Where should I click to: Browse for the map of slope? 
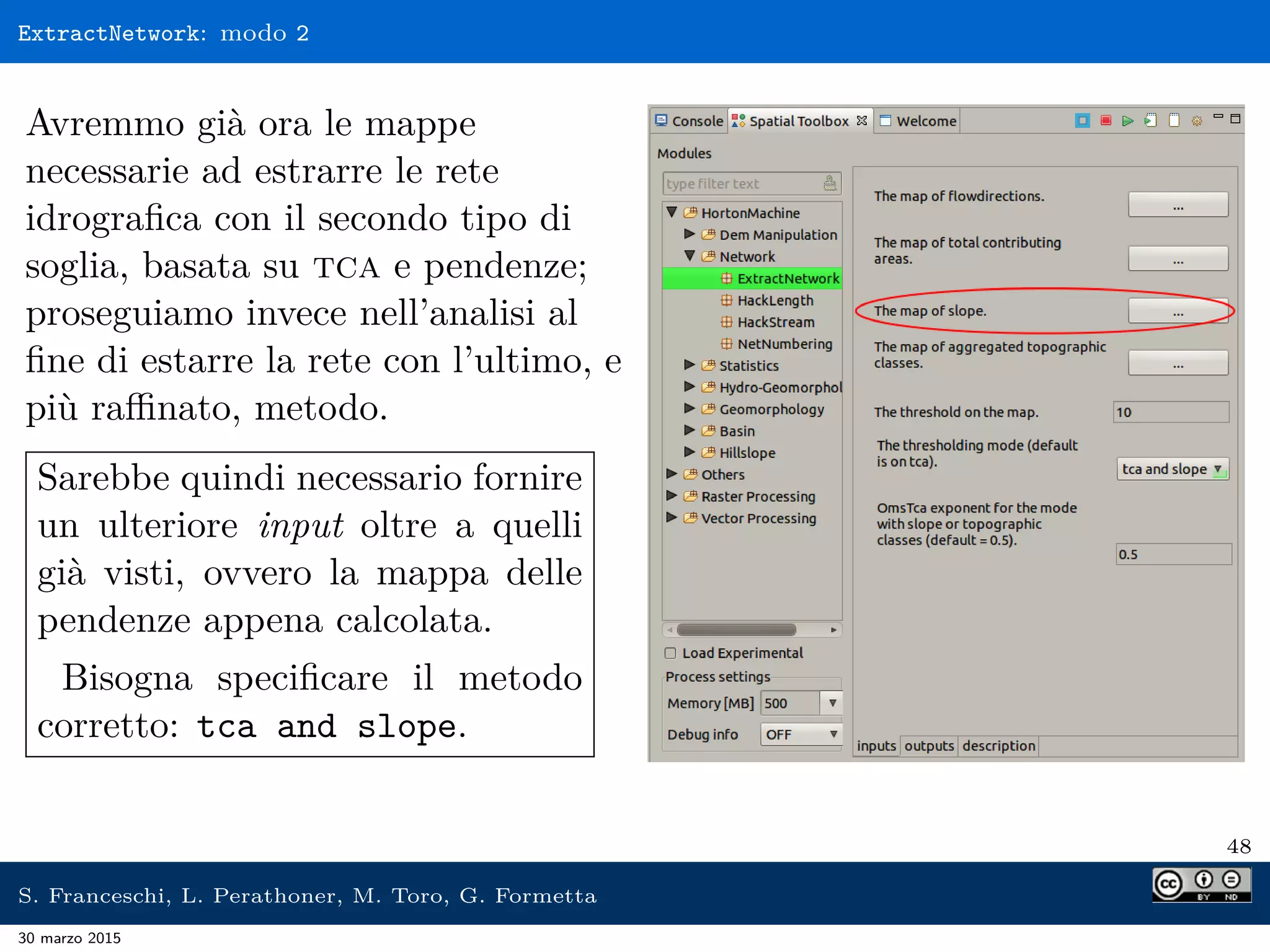[1178, 311]
